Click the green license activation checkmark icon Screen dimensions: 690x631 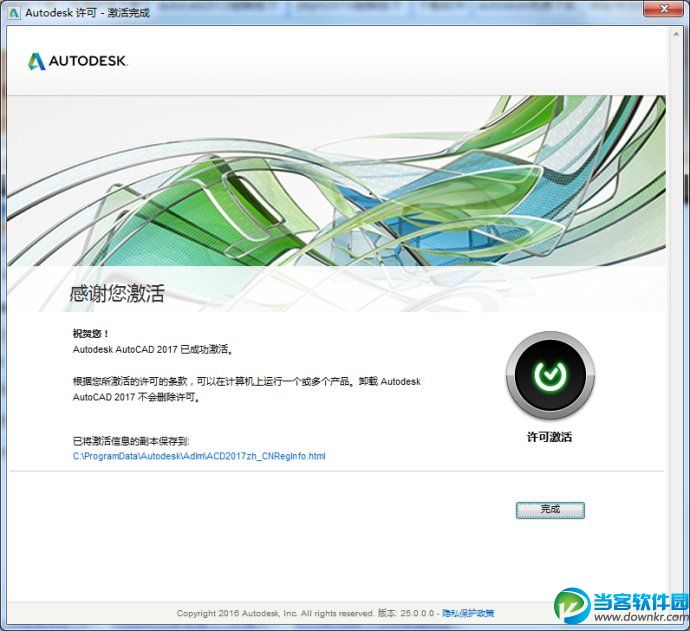pyautogui.click(x=550, y=375)
